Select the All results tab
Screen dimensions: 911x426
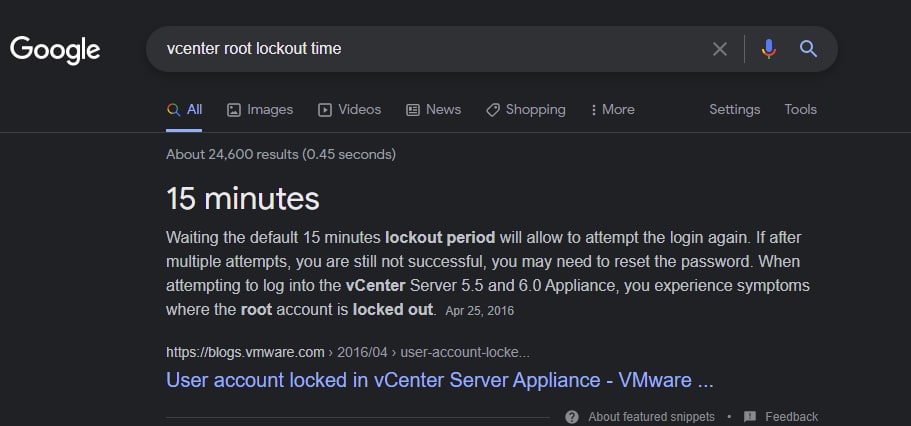[184, 110]
